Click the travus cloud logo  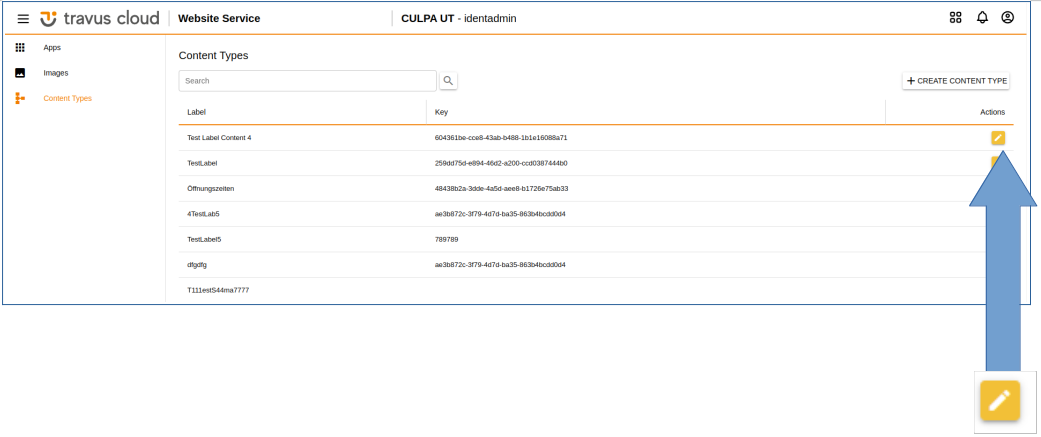point(99,18)
